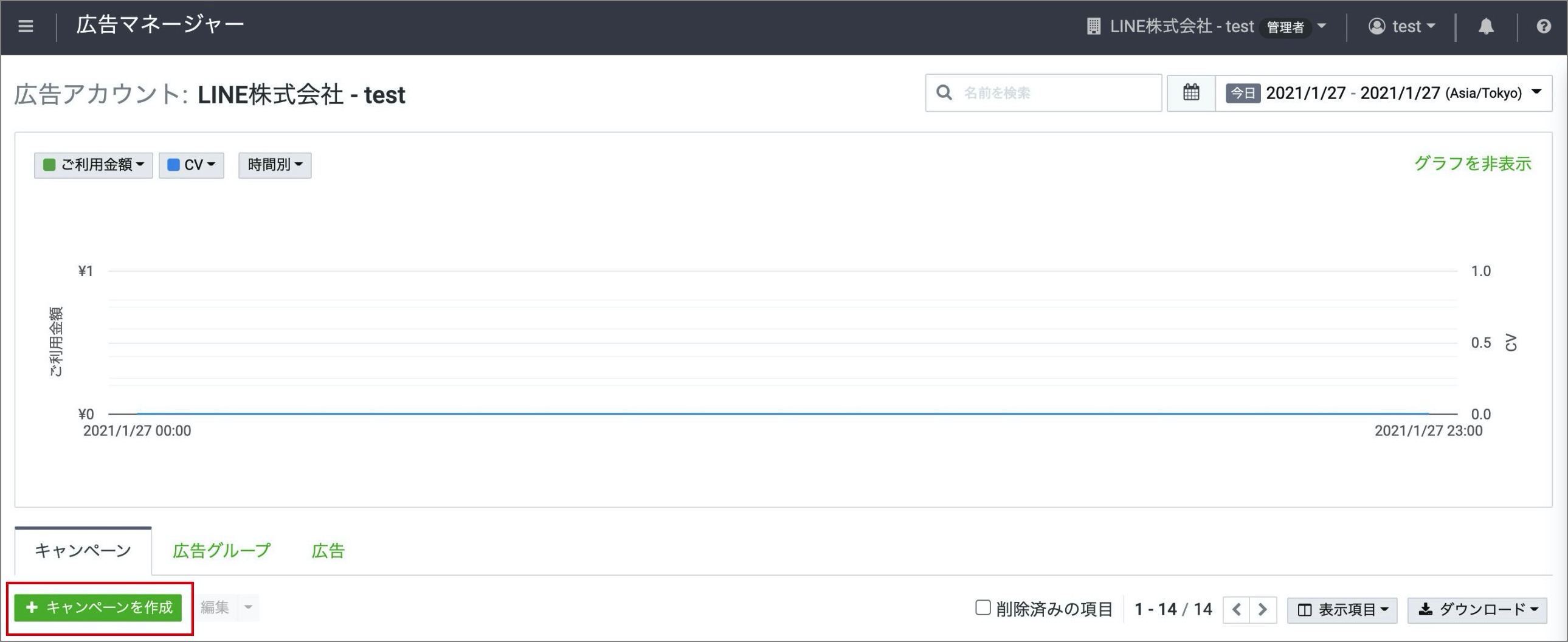This screenshot has height=642, width=1568.
Task: Click the 2021/1/27 00:00 axis label
Action: (x=137, y=431)
